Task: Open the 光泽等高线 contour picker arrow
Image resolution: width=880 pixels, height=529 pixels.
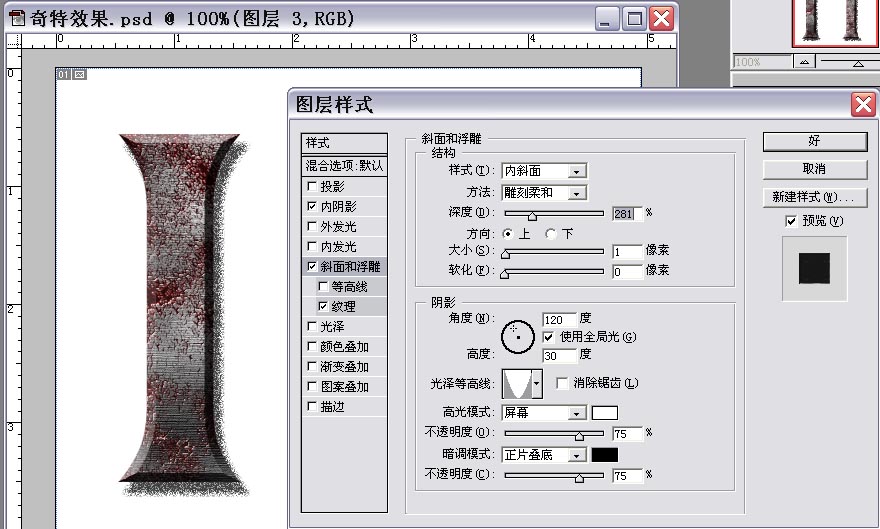Action: pos(537,384)
